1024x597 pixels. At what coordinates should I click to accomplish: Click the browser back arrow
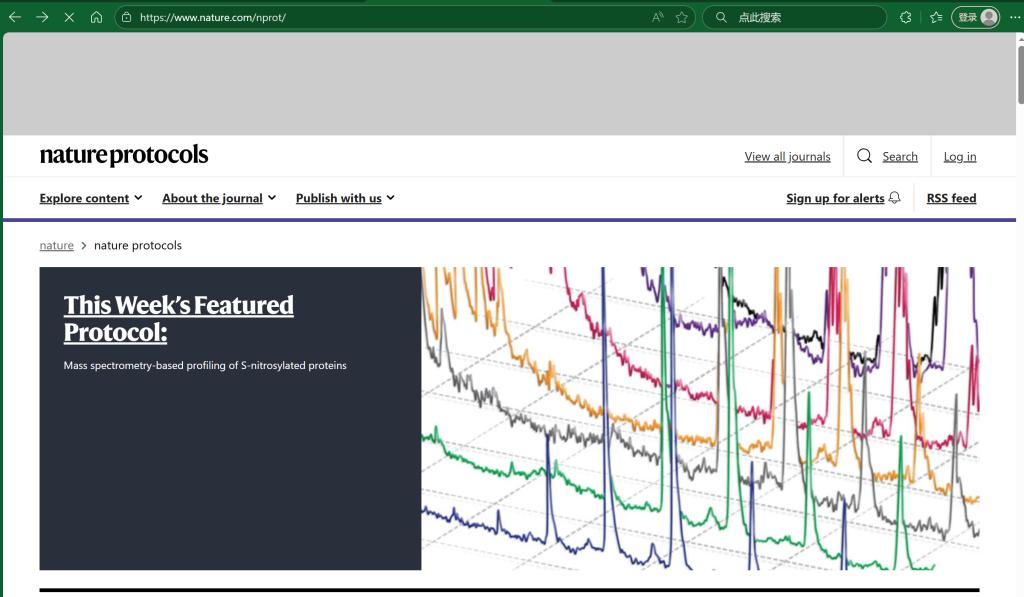15,17
